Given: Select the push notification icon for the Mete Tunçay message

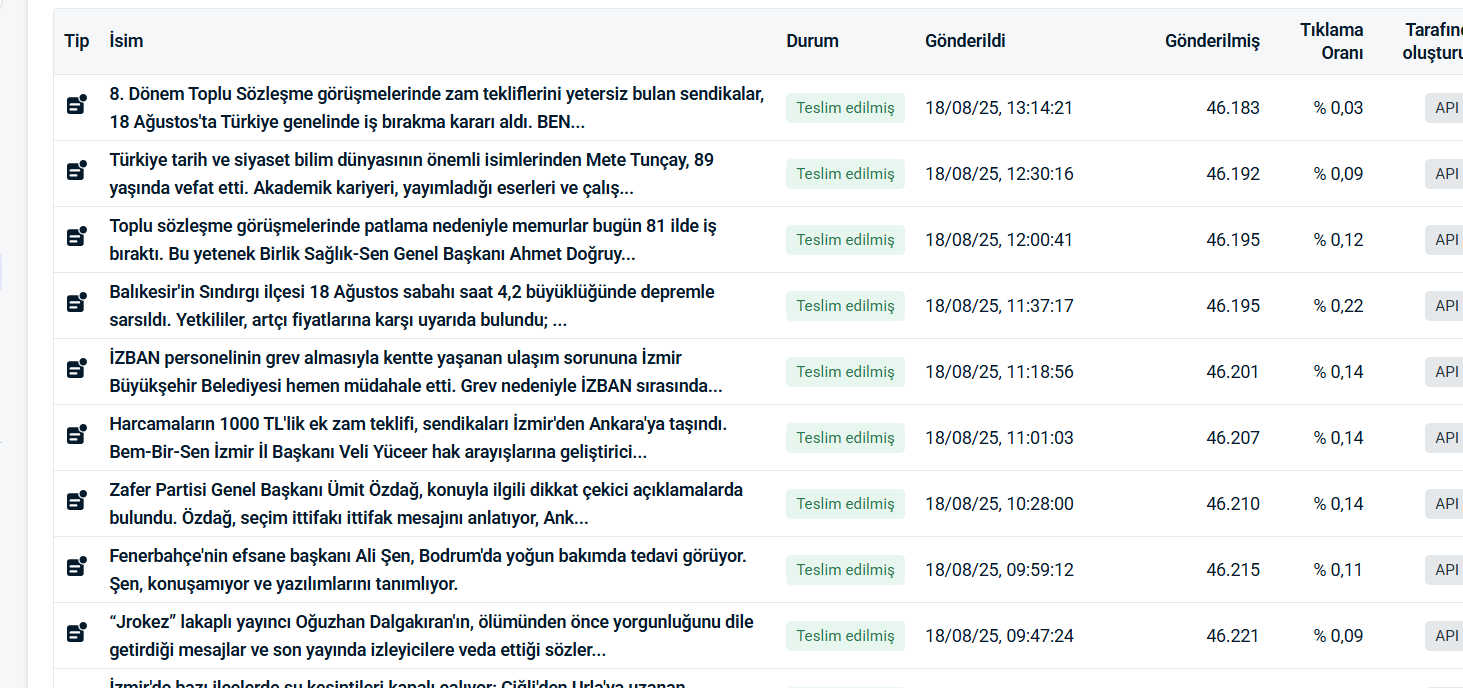Looking at the screenshot, I should click(76, 173).
